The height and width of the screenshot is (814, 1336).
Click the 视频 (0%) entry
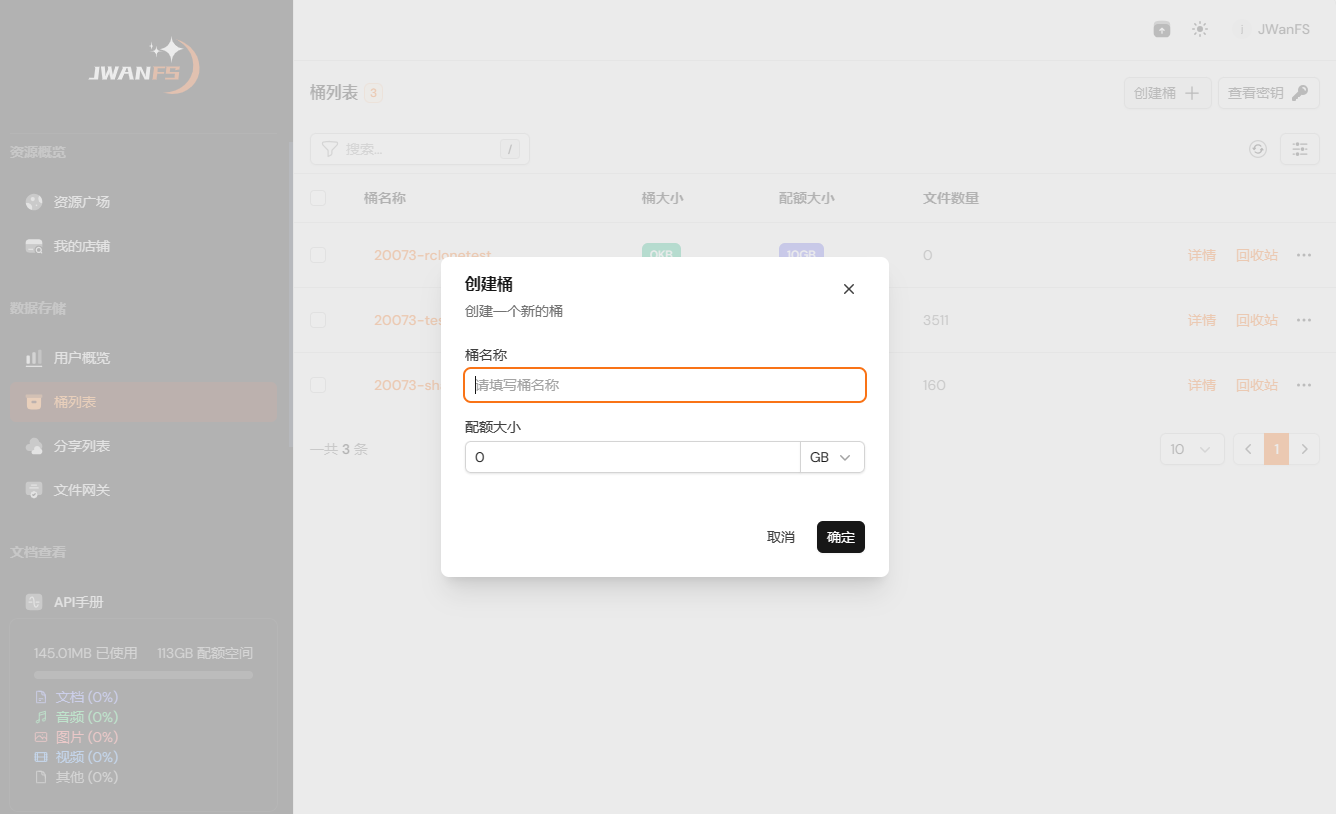tap(77, 757)
